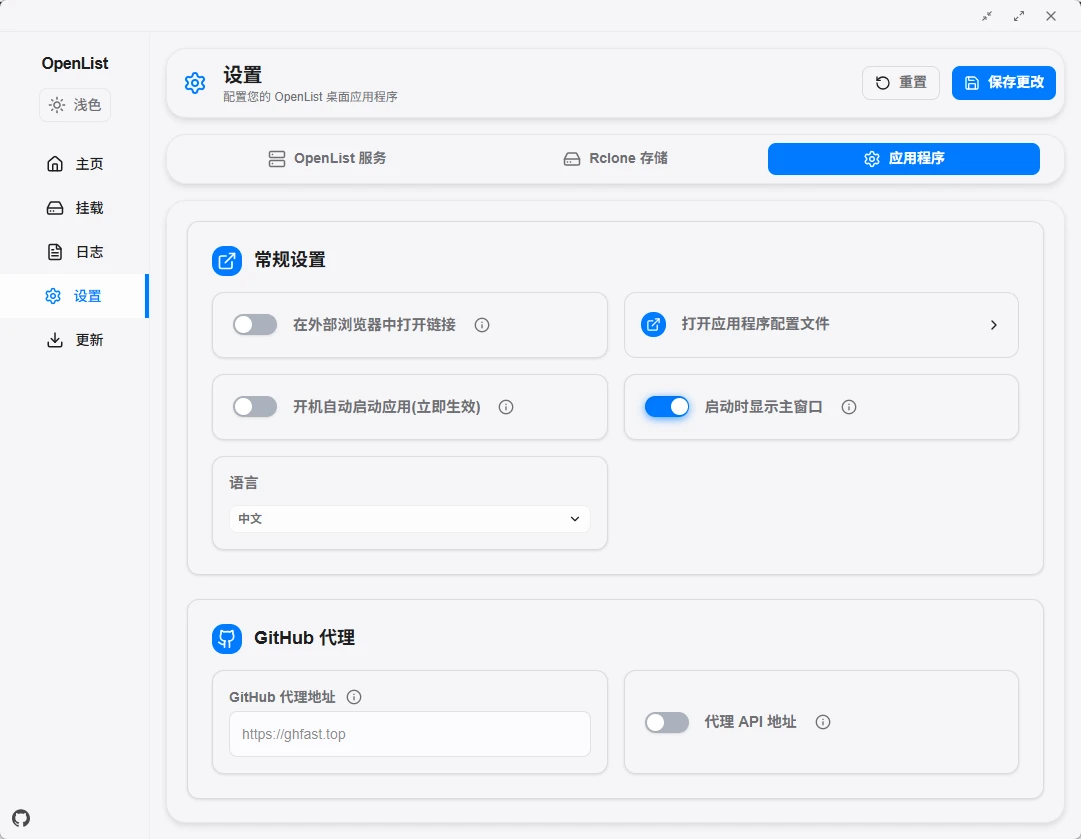1081x839 pixels.
Task: Click the 保存更改 button
Action: coord(1004,83)
